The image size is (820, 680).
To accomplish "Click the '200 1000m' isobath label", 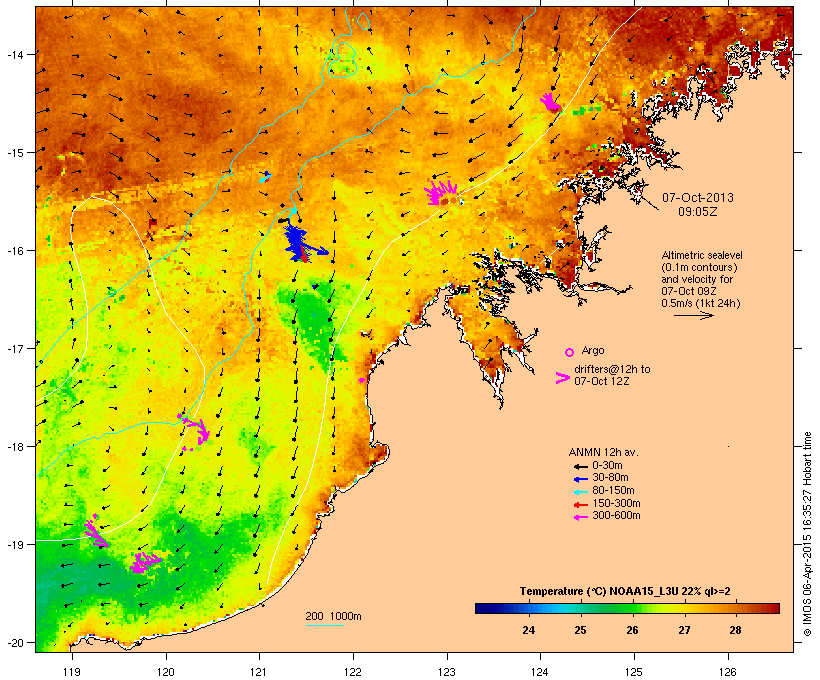I will [333, 616].
